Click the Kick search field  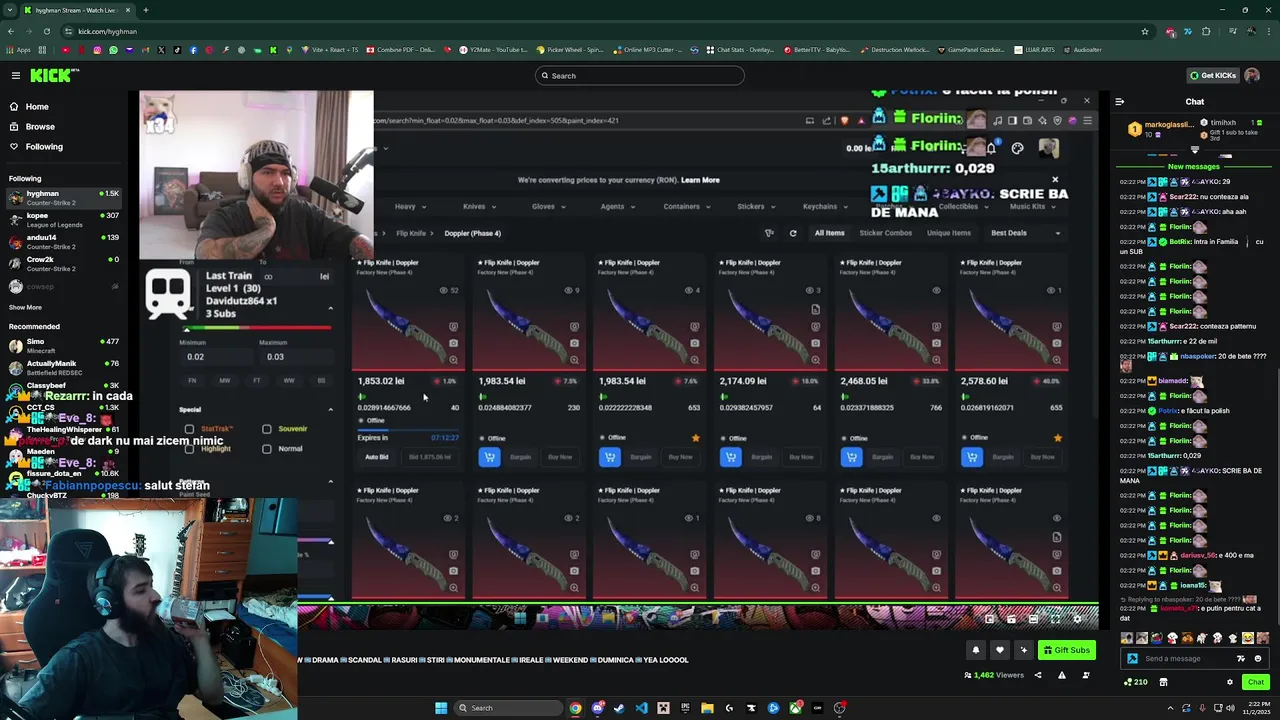(640, 75)
